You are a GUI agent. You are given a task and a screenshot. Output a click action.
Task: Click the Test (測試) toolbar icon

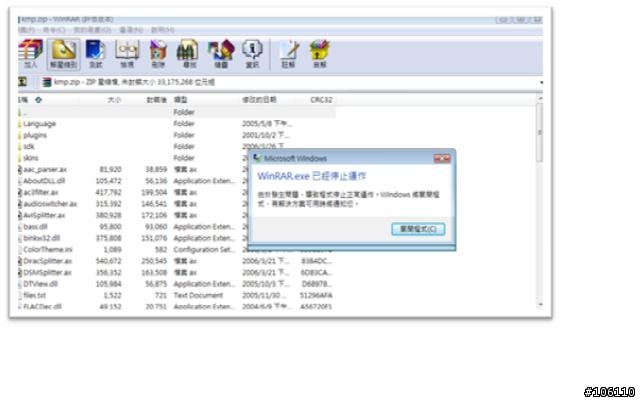pyautogui.click(x=96, y=53)
